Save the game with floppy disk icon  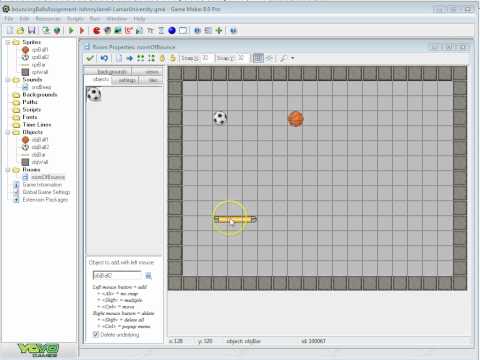tap(32, 30)
